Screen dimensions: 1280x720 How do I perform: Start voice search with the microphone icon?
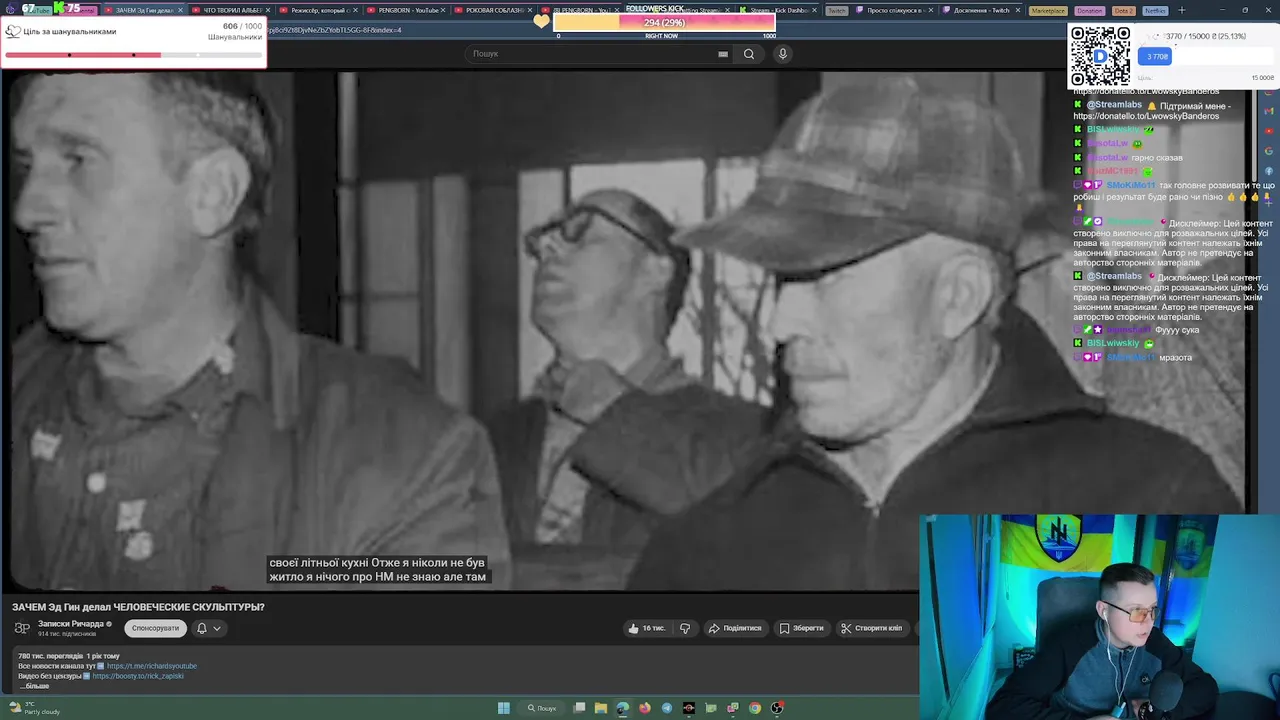783,54
